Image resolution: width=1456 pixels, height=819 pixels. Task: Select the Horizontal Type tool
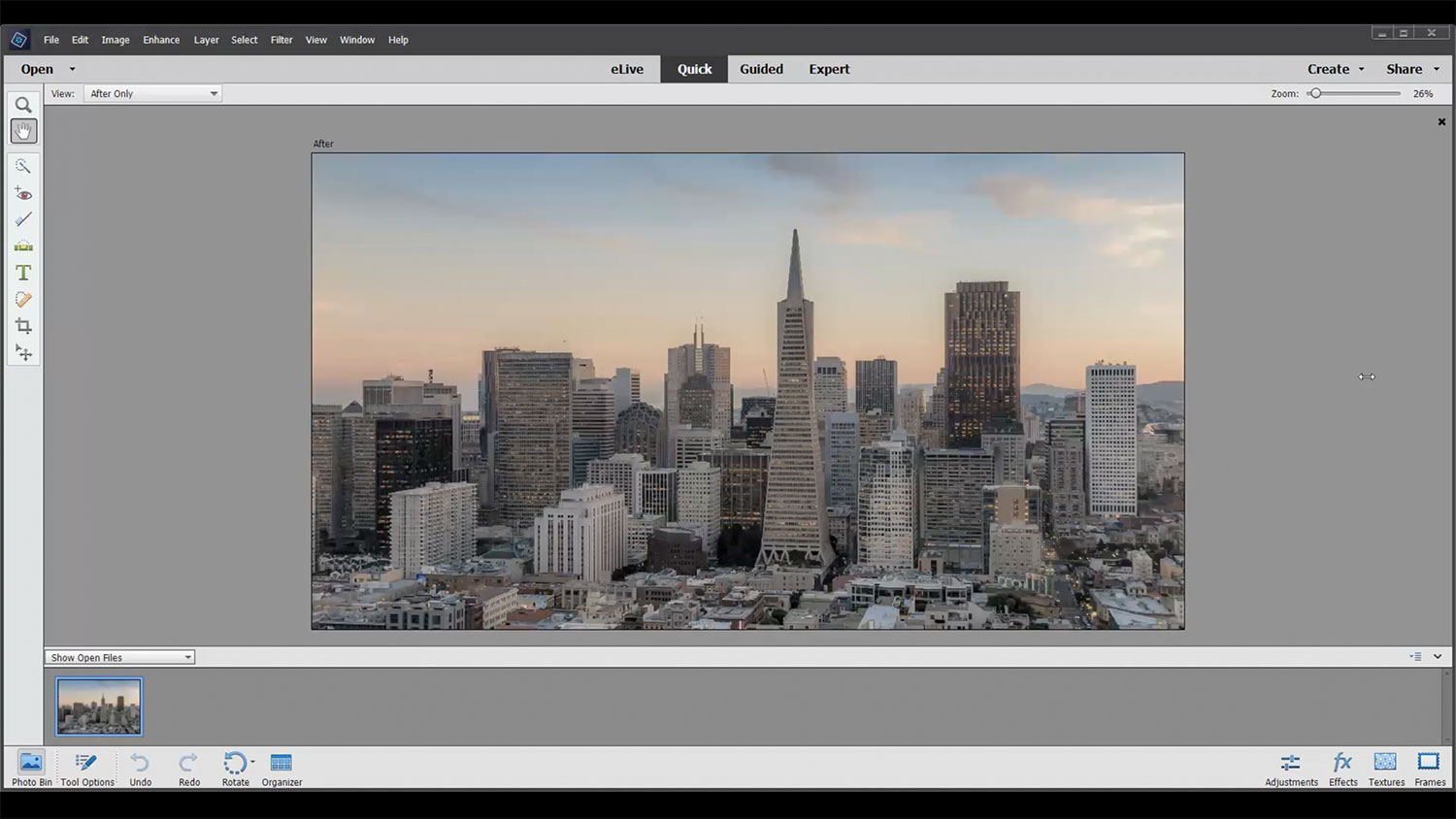23,273
